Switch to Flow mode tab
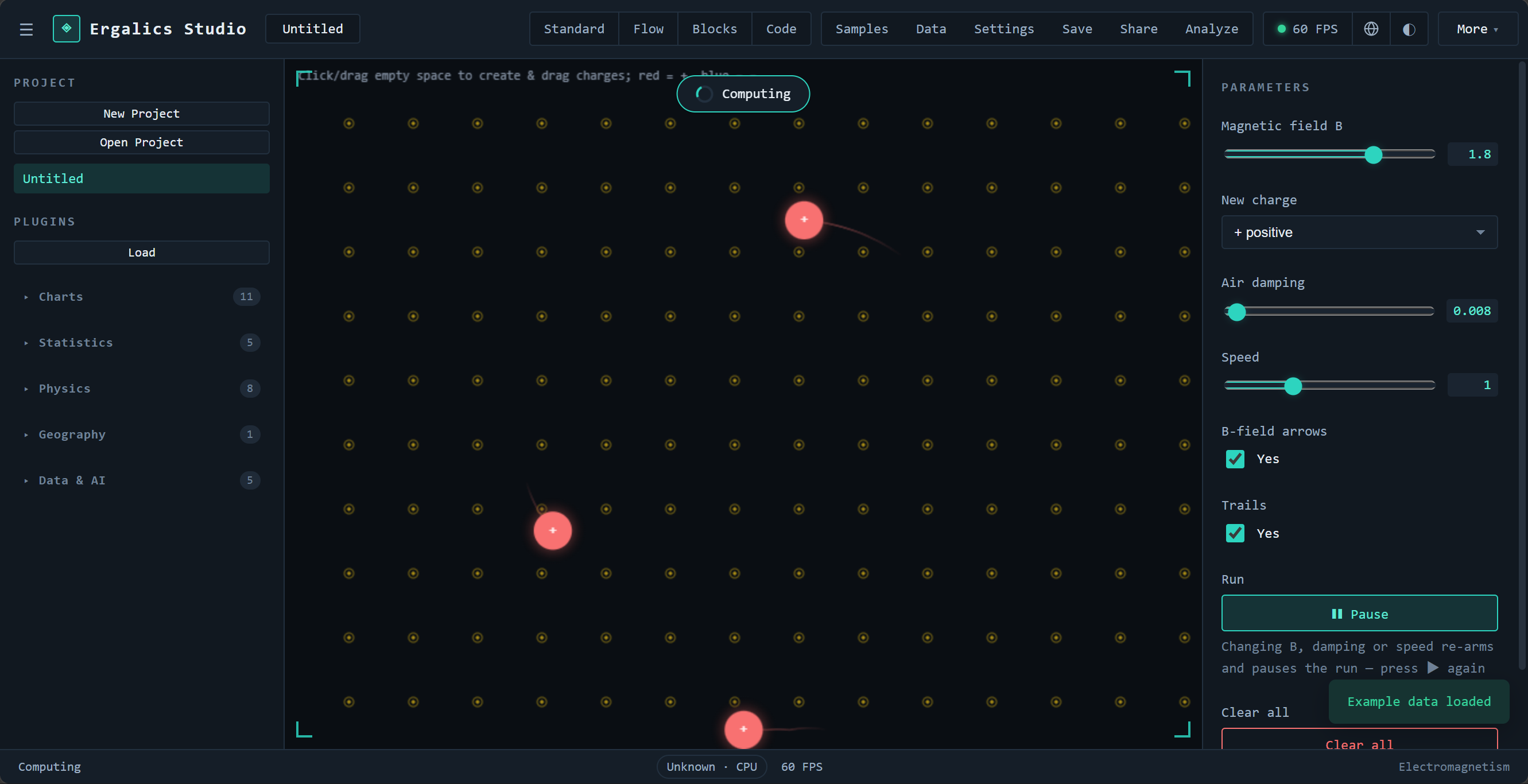Screen dimensions: 1528x784 (x=648, y=29)
